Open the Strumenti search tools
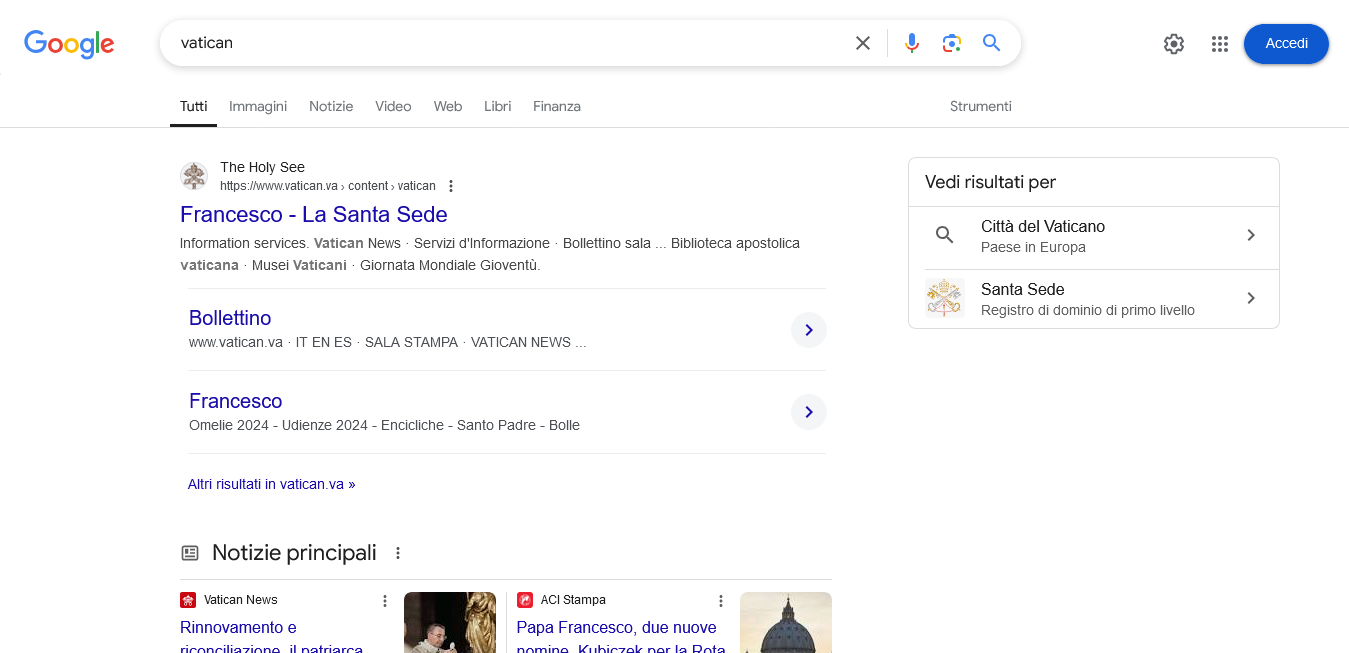1349x653 pixels. (980, 106)
